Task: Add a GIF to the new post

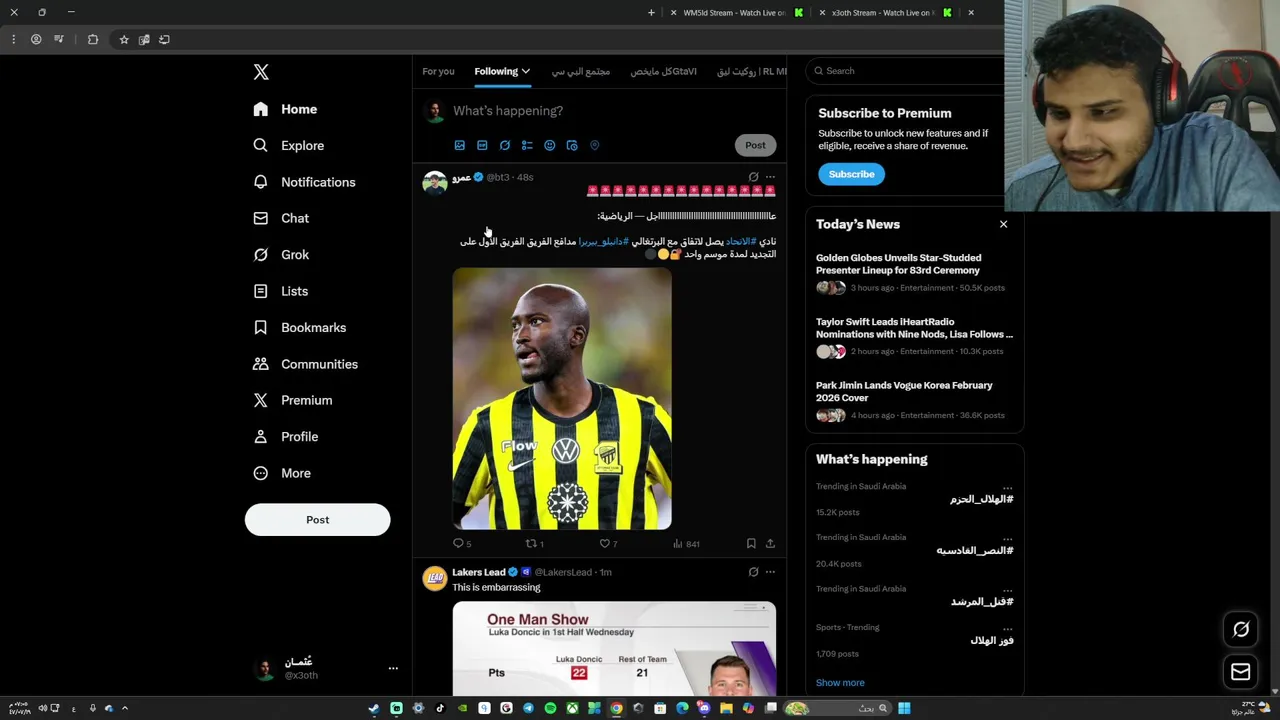Action: 482,145
